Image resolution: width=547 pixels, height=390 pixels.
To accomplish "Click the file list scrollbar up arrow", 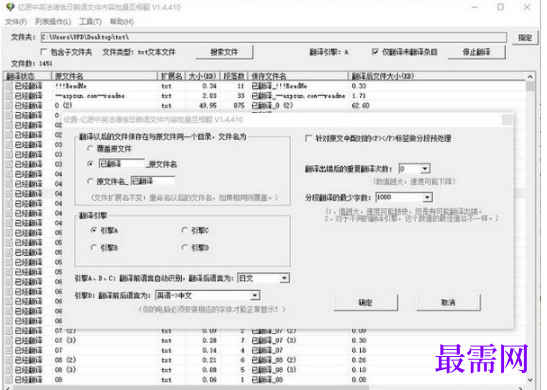I will coord(530,76).
